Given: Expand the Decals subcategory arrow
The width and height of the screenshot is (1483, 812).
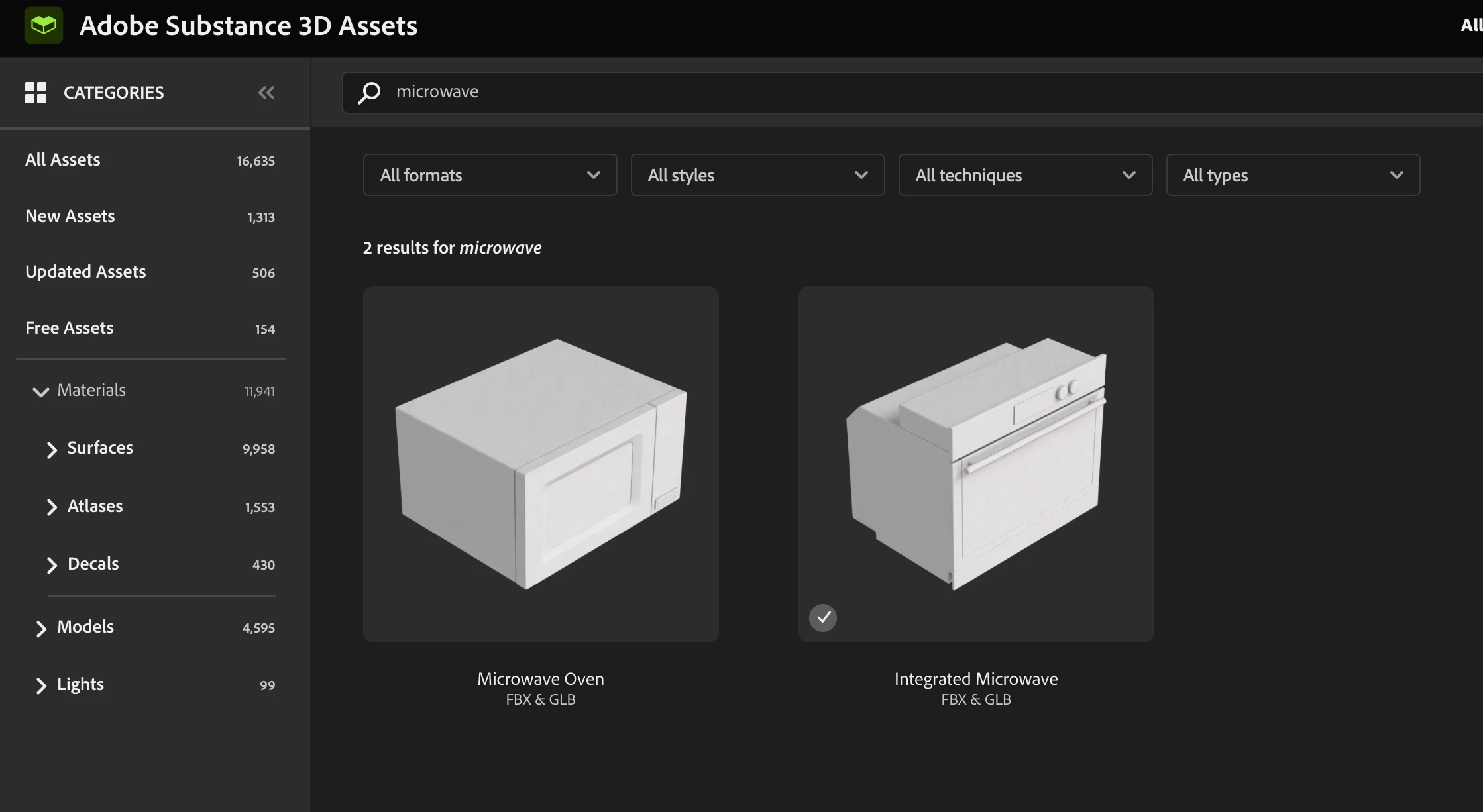Looking at the screenshot, I should [52, 565].
